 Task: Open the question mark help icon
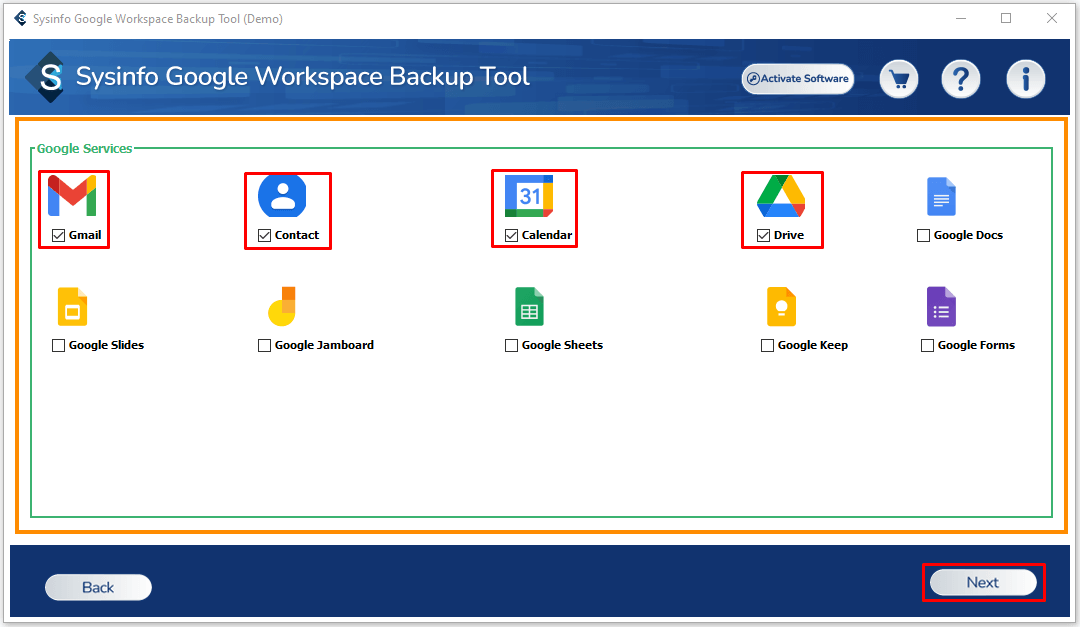tap(961, 79)
